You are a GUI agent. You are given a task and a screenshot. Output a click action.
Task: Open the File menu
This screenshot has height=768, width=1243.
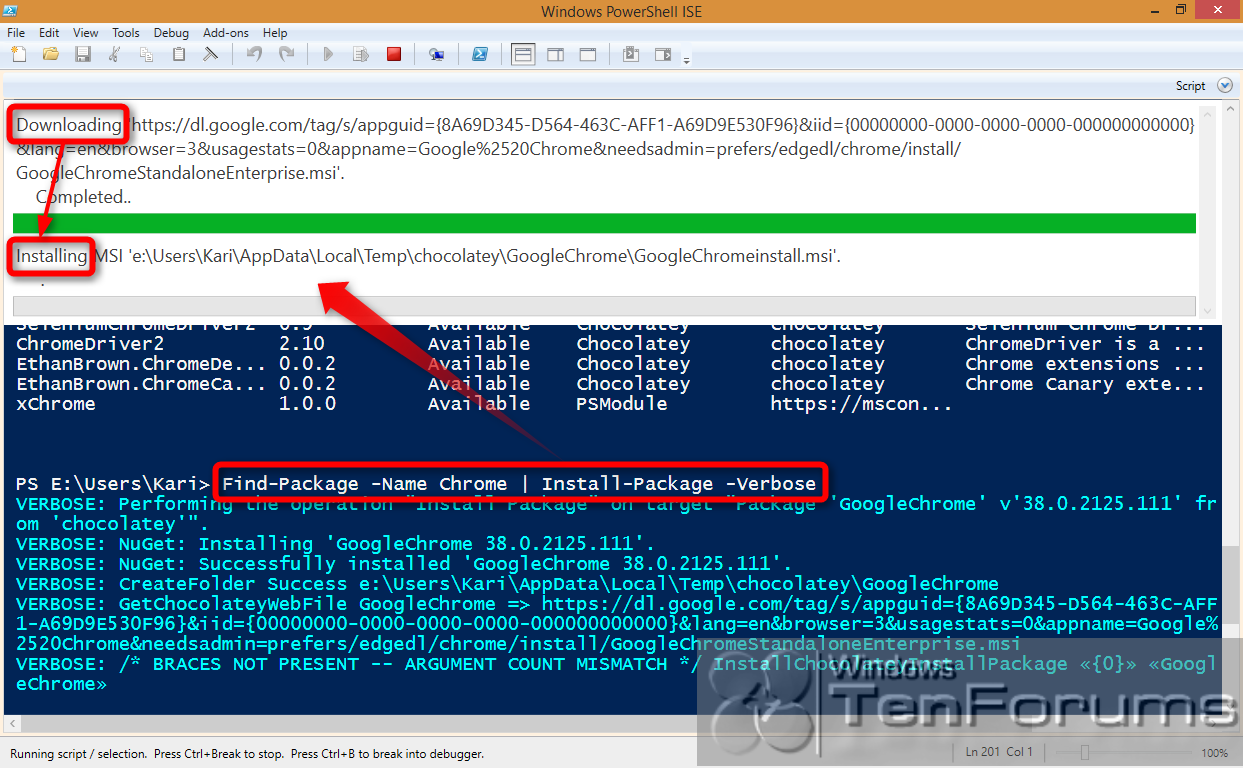16,33
